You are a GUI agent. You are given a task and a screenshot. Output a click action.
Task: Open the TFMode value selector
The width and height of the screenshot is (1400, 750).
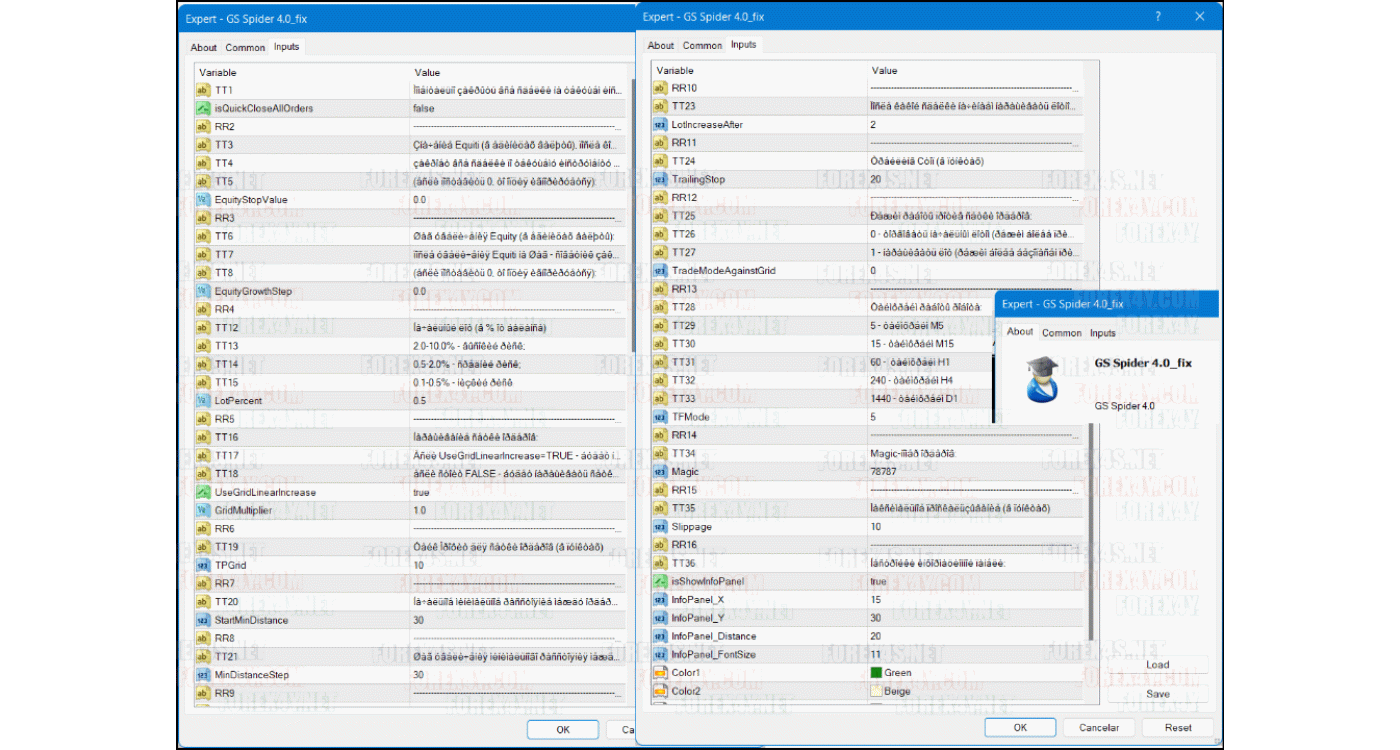tap(975, 417)
